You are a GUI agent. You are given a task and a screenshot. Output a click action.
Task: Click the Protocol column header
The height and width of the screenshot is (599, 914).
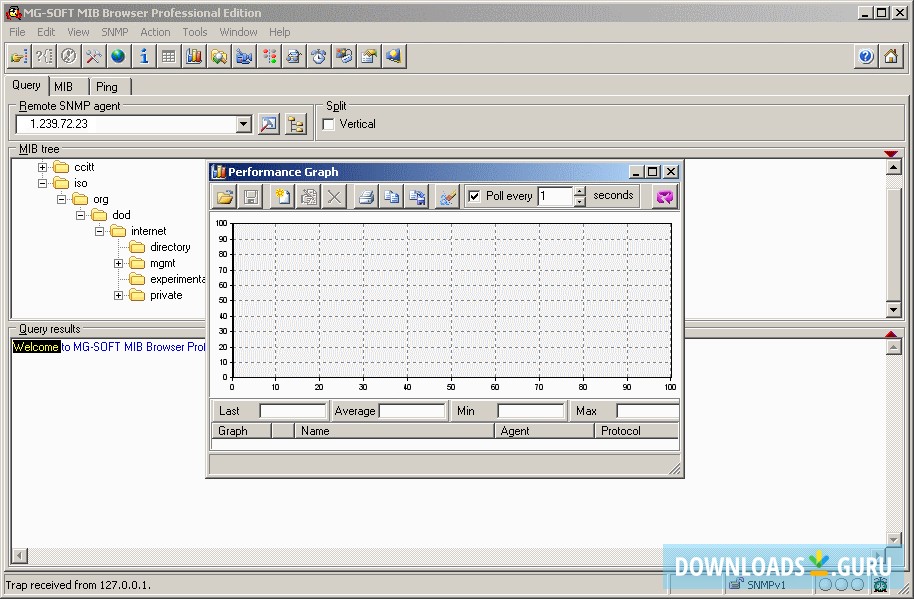pyautogui.click(x=637, y=431)
